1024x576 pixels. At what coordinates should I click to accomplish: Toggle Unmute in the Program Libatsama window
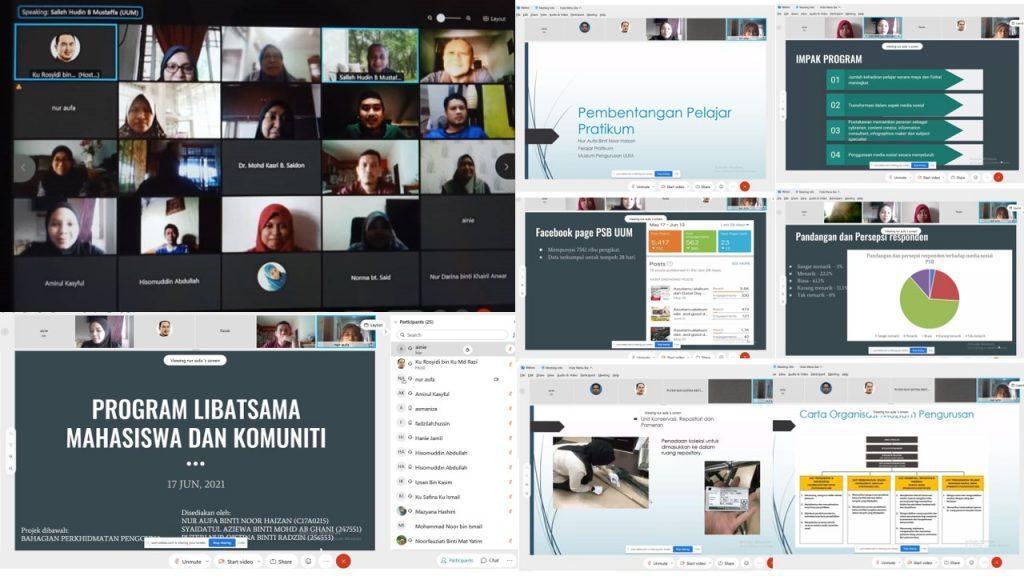click(188, 561)
